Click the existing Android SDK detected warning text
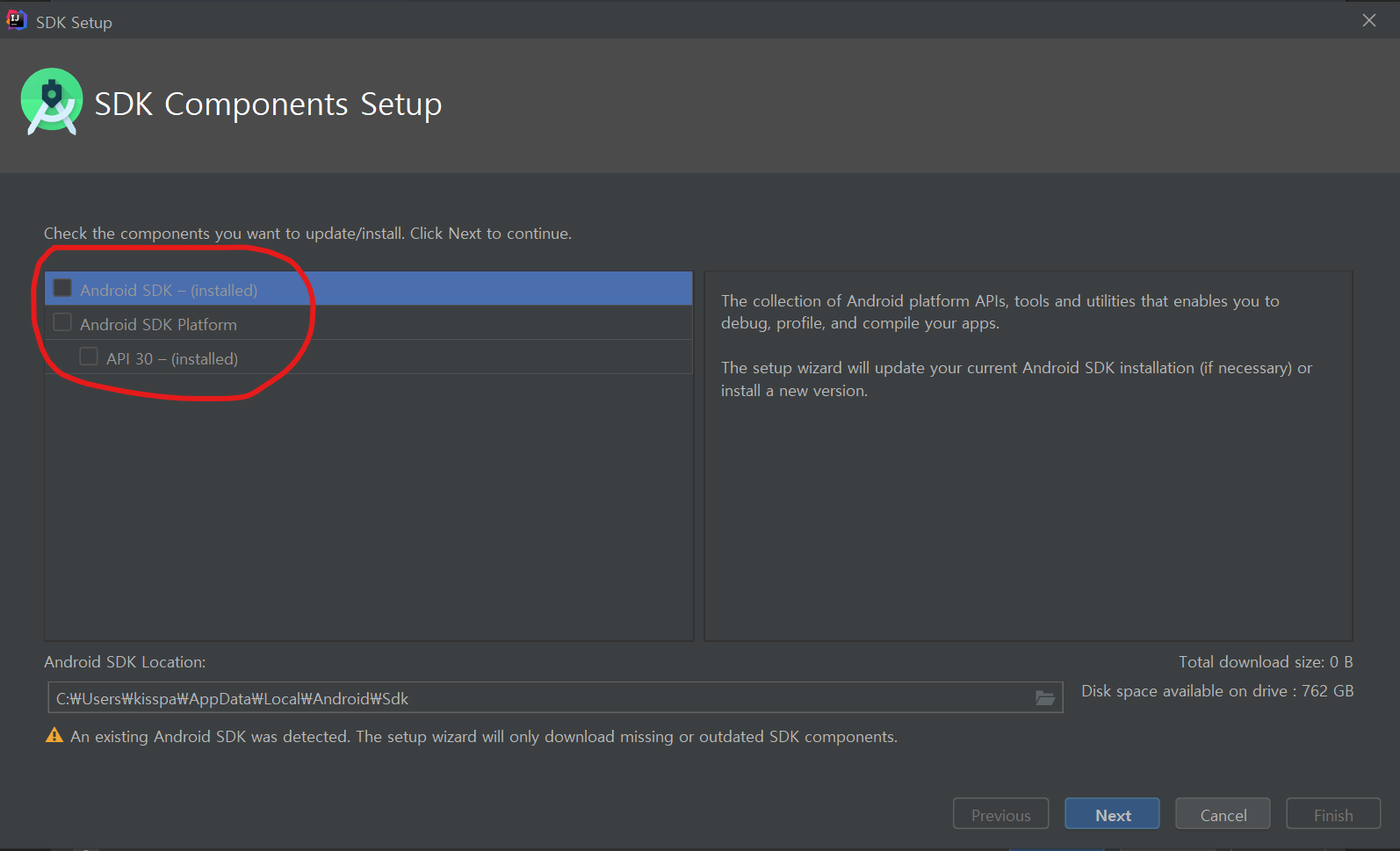This screenshot has height=851, width=1400. coord(484,737)
